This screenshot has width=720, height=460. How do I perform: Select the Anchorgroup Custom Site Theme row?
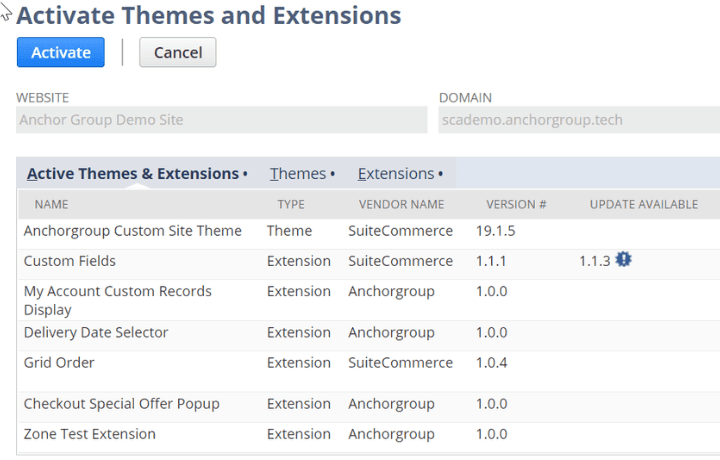tap(133, 231)
